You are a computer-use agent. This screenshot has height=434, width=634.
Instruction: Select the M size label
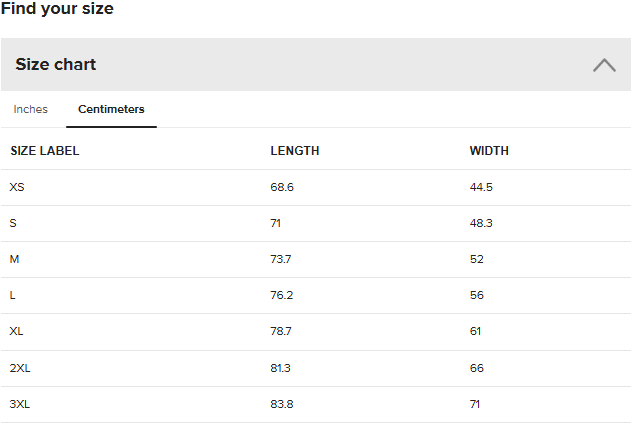pyautogui.click(x=14, y=259)
